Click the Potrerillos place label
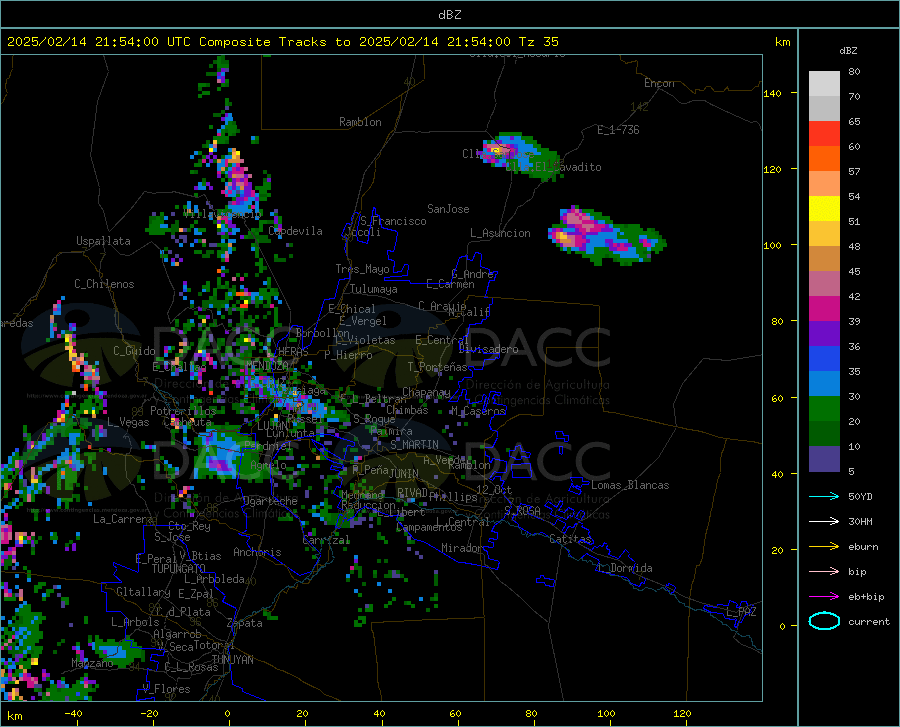Screen dimensions: 900x727 (183, 411)
